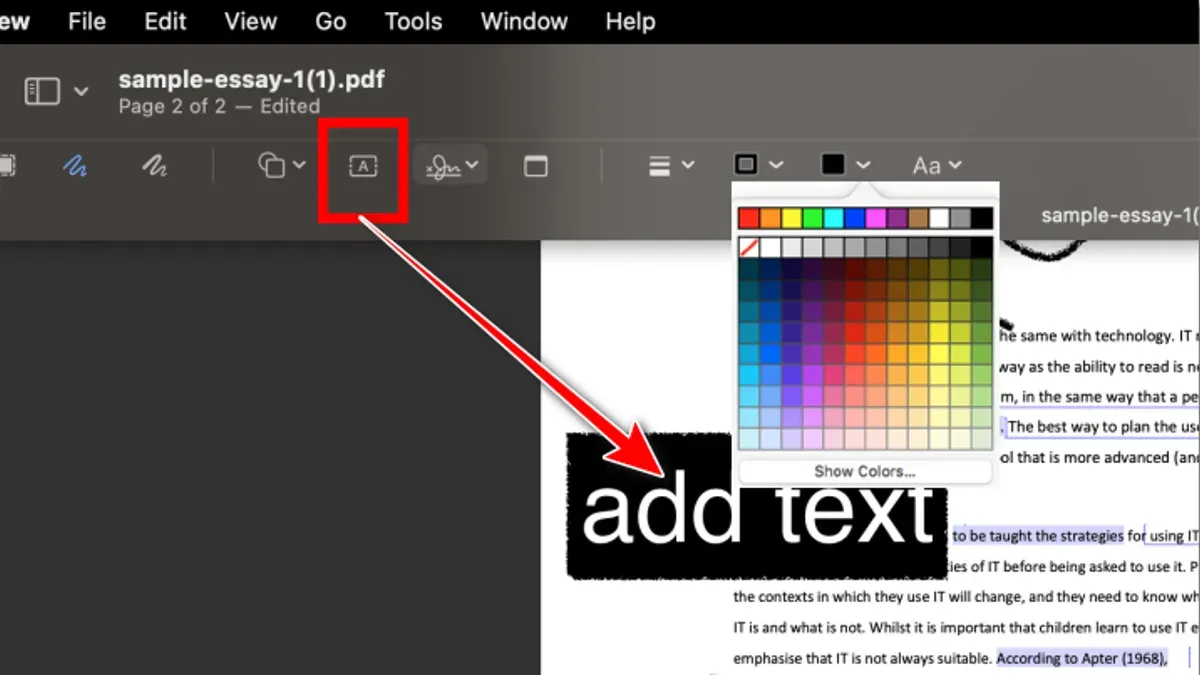Pick the blue preset color swatch
Viewport: 1200px width, 675px height.
854,218
